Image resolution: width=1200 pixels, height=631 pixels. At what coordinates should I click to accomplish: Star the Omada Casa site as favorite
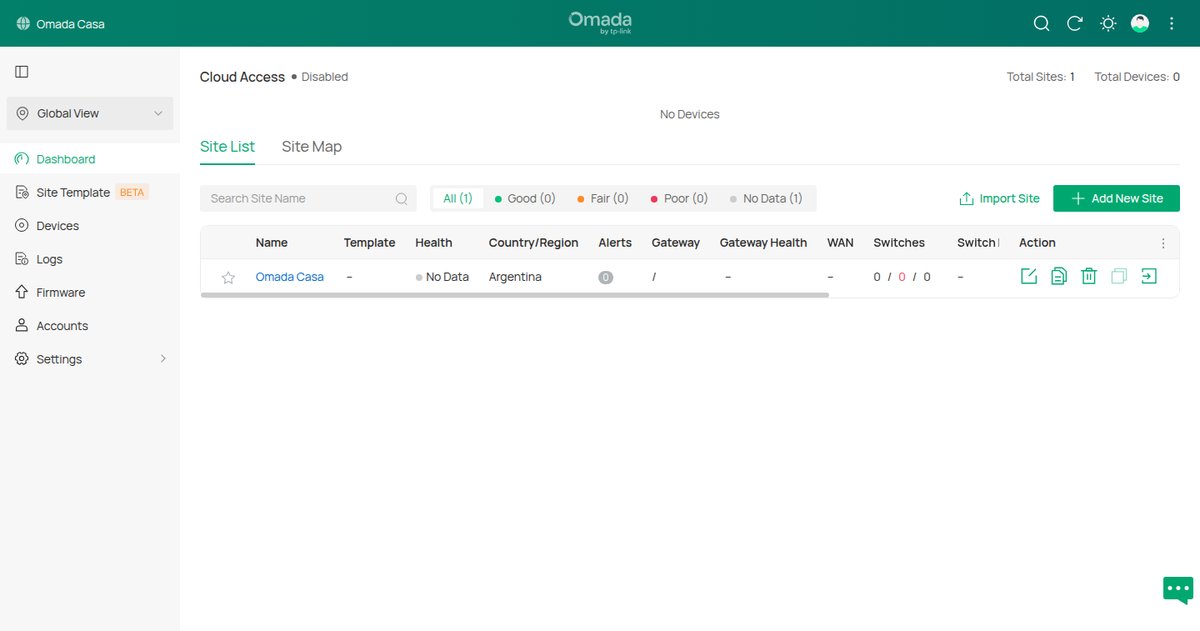point(228,278)
